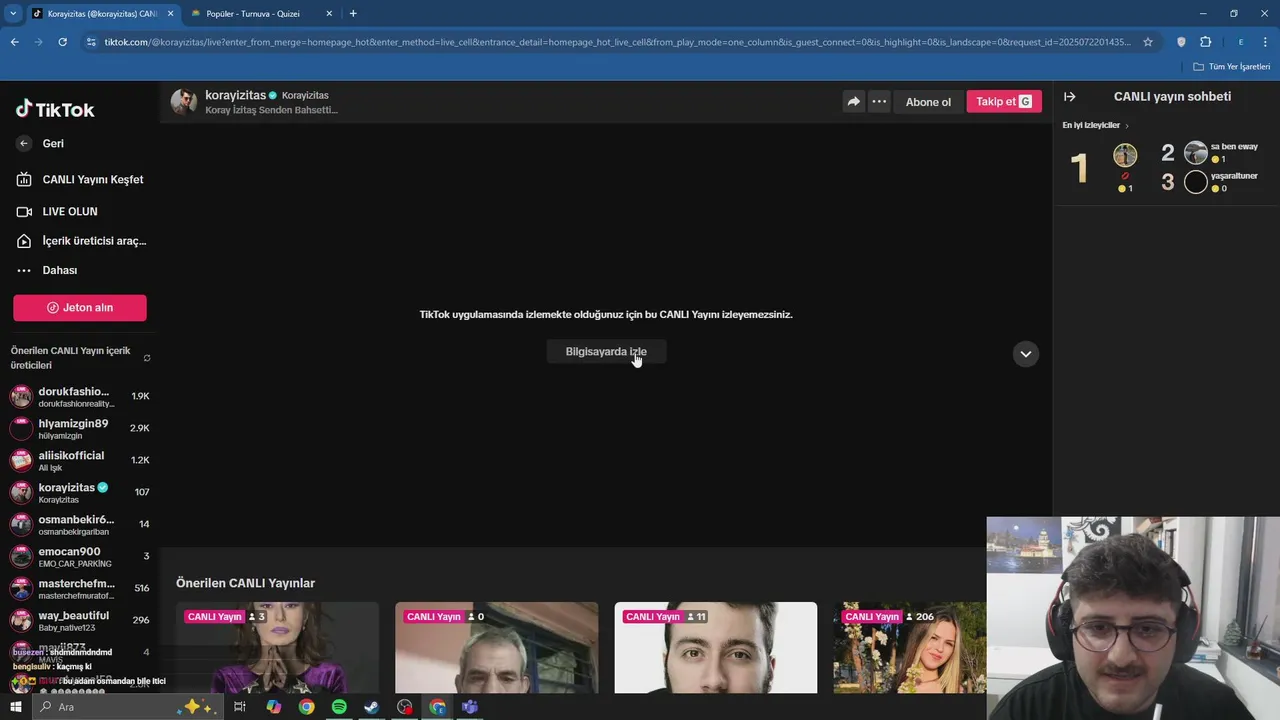Image resolution: width=1280 pixels, height=720 pixels.
Task: Click korayizitas username in stream header
Action: pos(235,95)
